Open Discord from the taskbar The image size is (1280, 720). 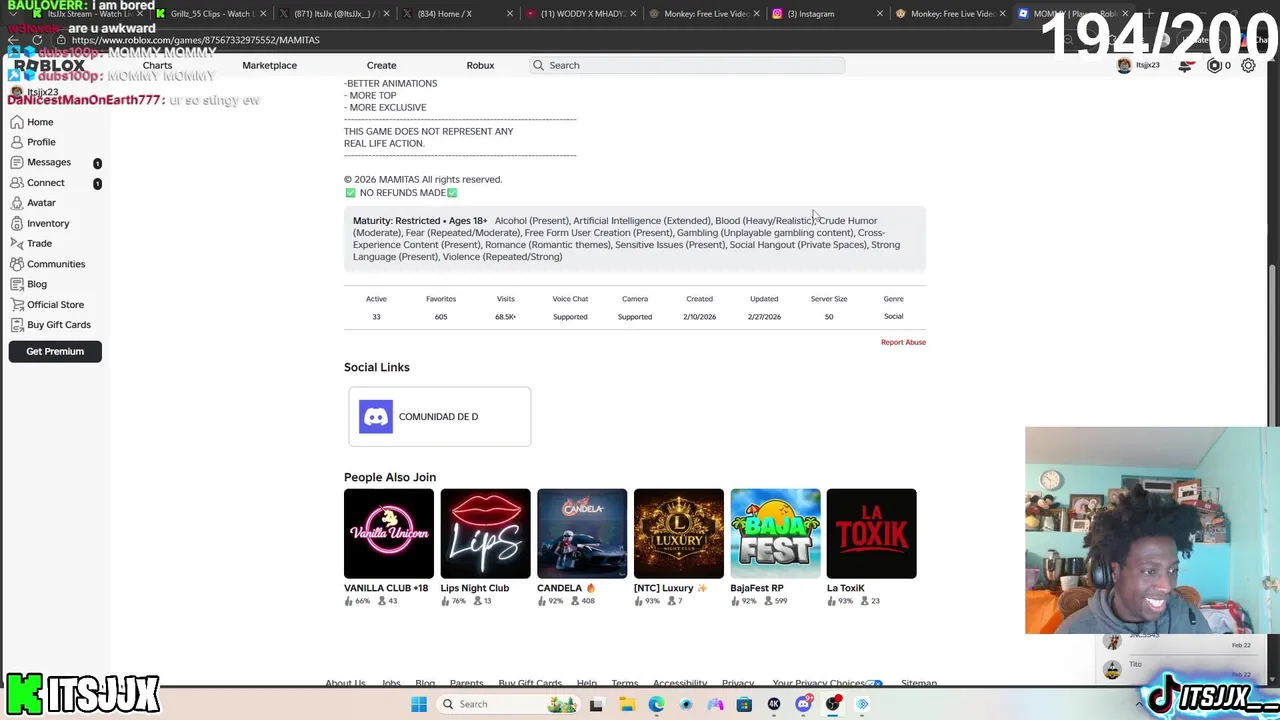[803, 704]
